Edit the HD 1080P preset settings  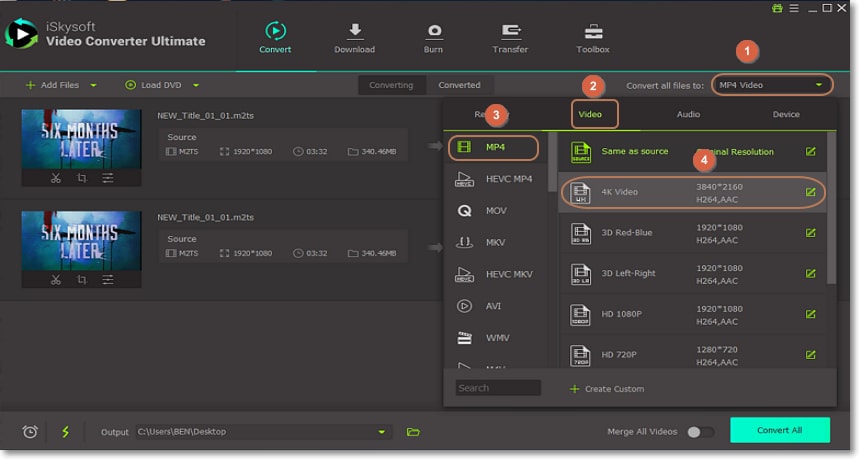pyautogui.click(x=810, y=314)
